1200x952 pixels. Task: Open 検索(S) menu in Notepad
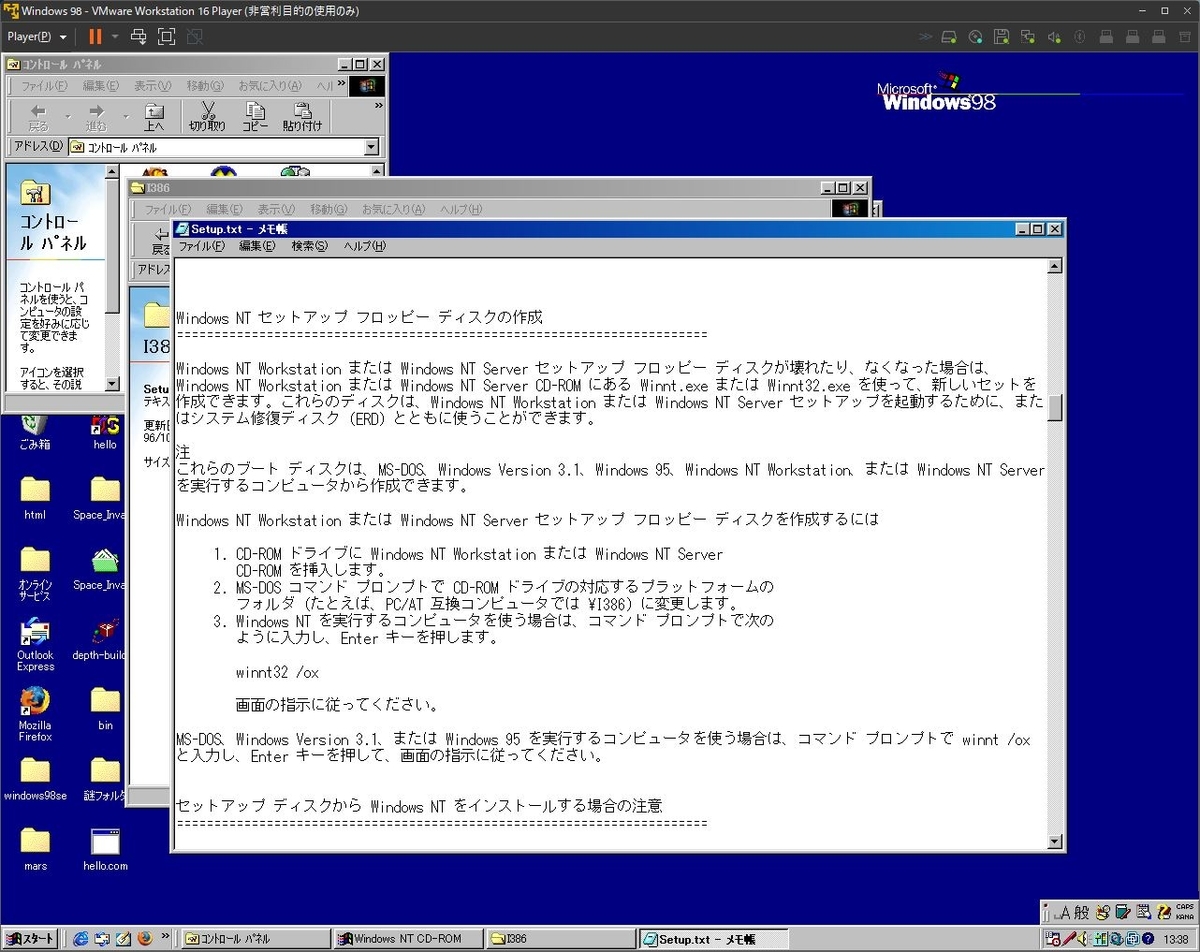pos(309,246)
